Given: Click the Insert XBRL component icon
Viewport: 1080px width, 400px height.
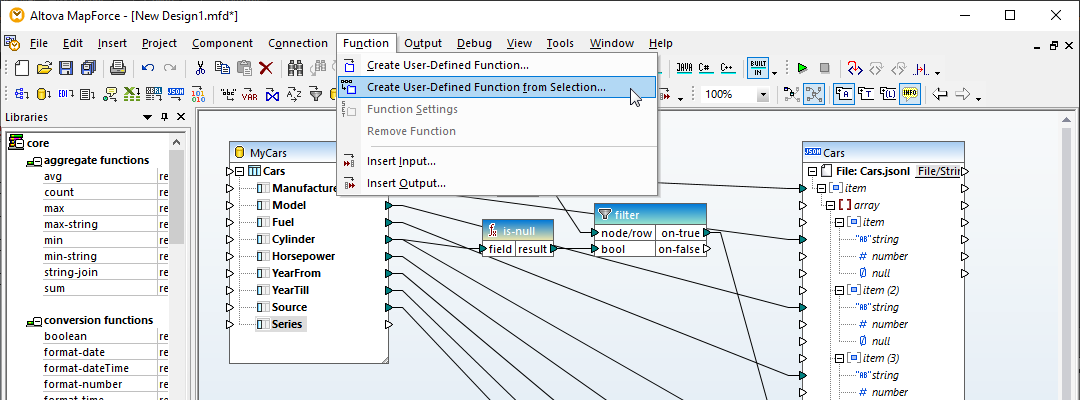Looking at the screenshot, I should click(154, 95).
